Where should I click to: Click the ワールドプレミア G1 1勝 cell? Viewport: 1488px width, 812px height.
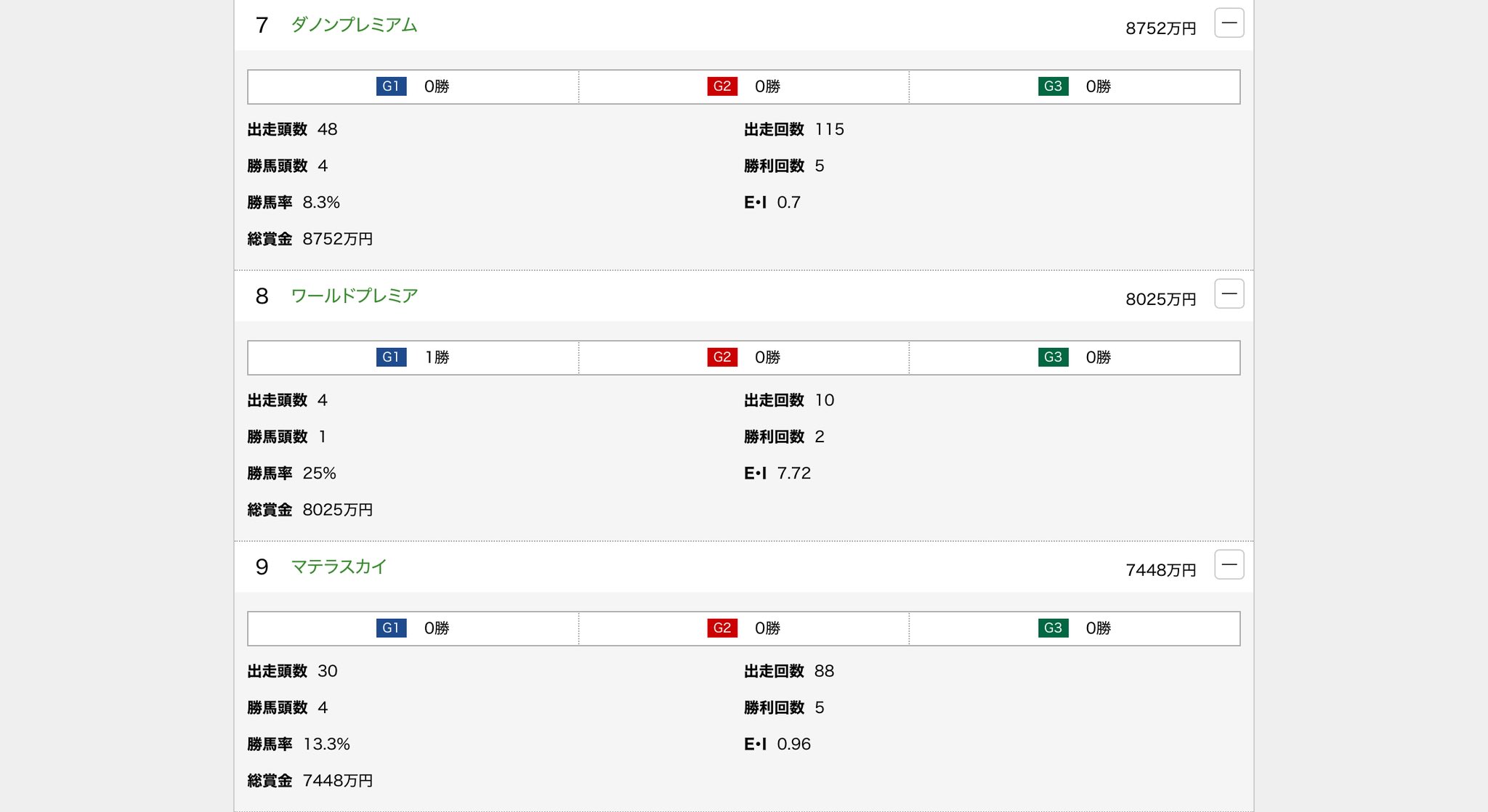click(437, 357)
